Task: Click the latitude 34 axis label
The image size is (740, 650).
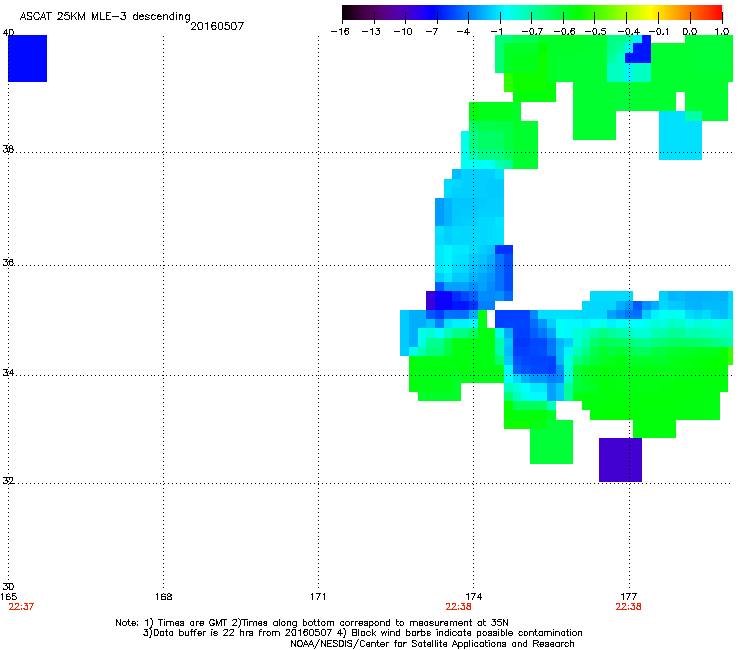Action: 8,373
